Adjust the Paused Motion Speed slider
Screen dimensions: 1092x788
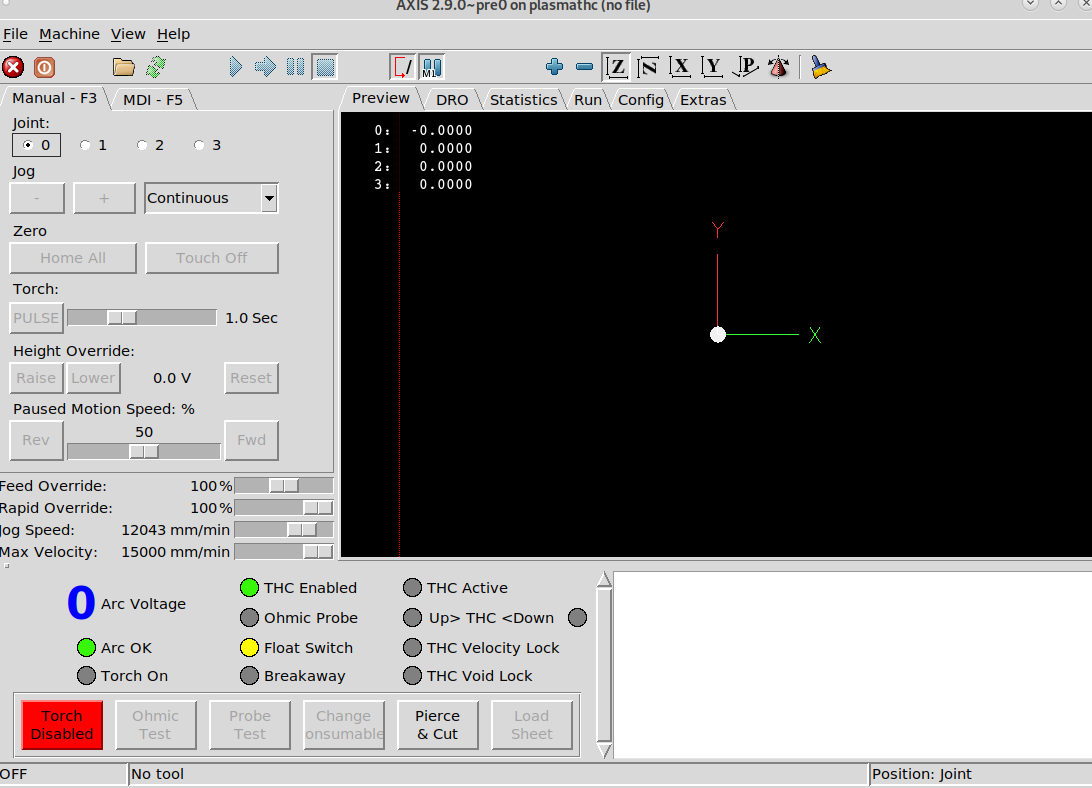[144, 451]
